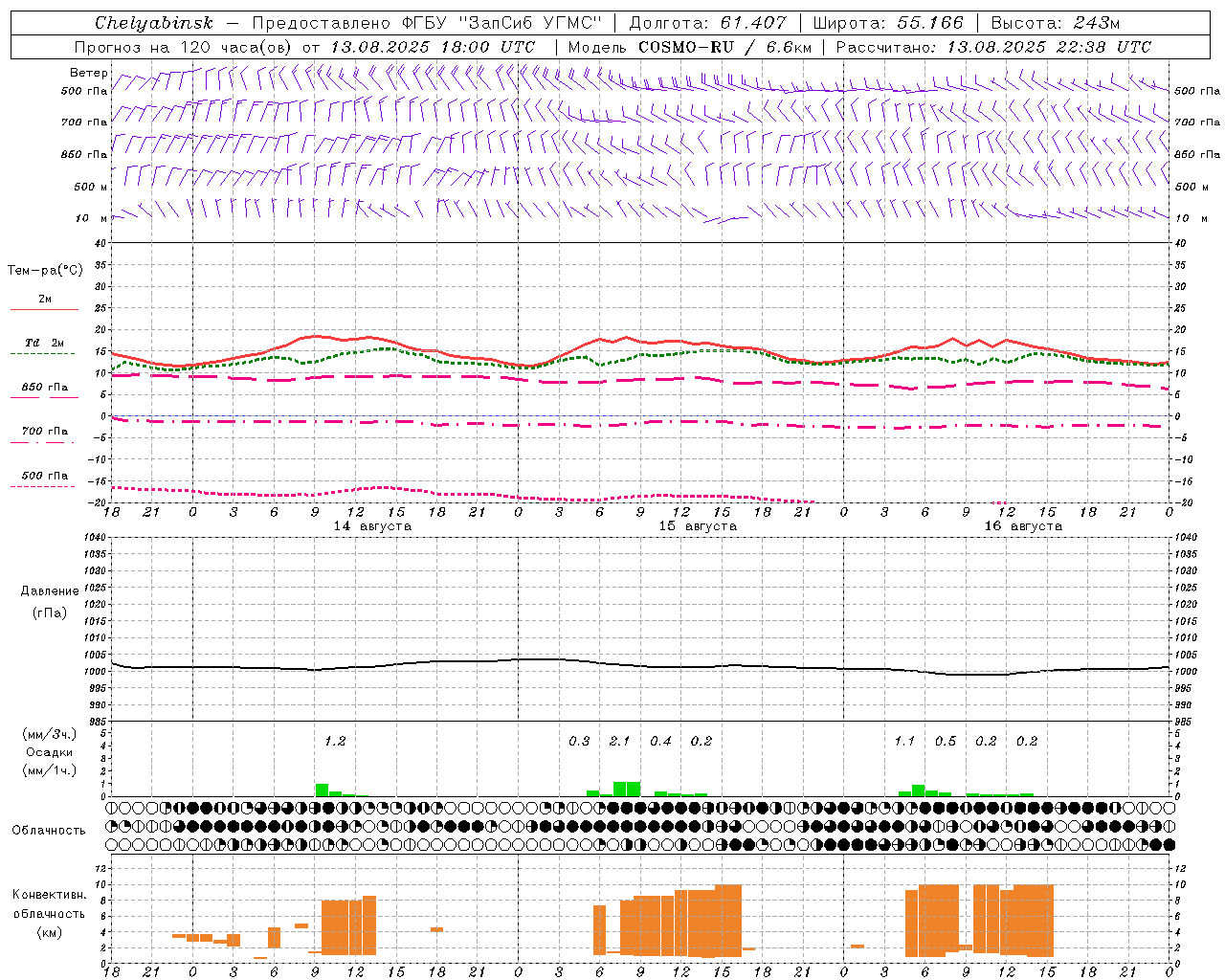Click the '0.4' precipitation total value
This screenshot has height=980, width=1225.
point(660,742)
